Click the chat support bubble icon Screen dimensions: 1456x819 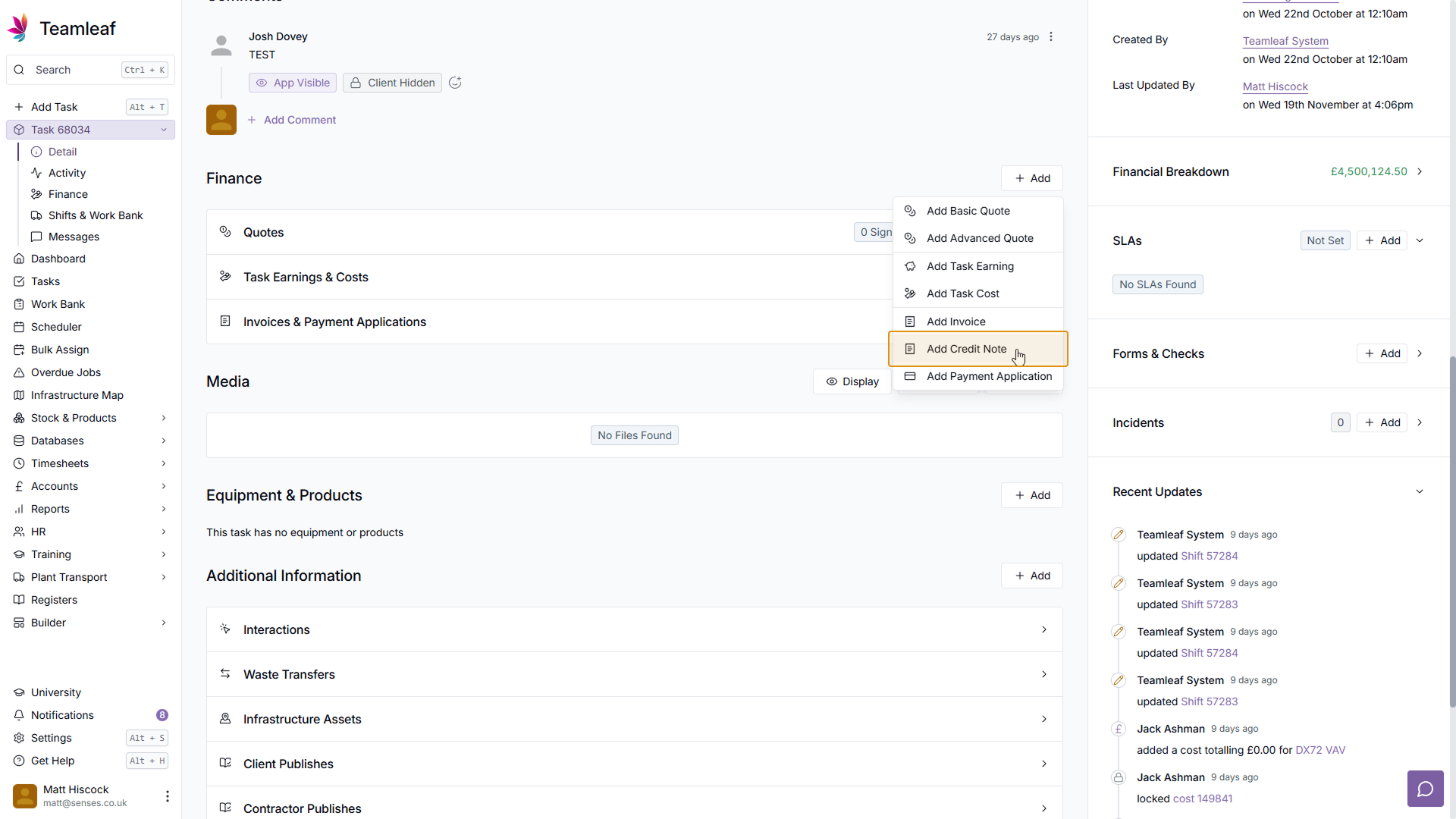(1425, 789)
